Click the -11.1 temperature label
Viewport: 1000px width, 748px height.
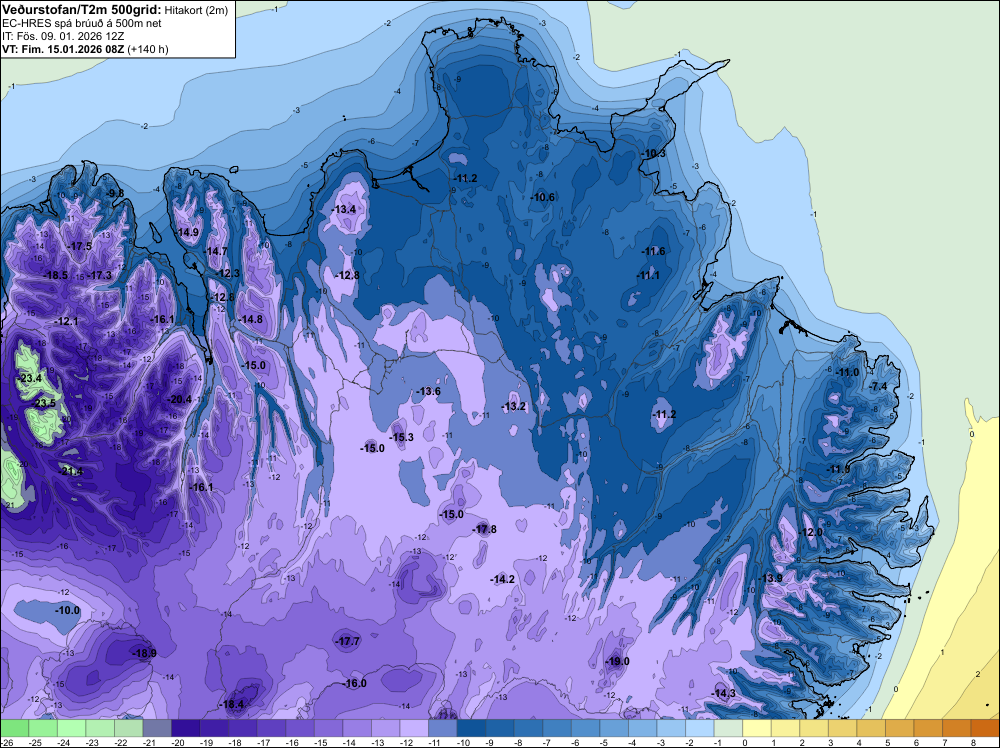point(647,275)
